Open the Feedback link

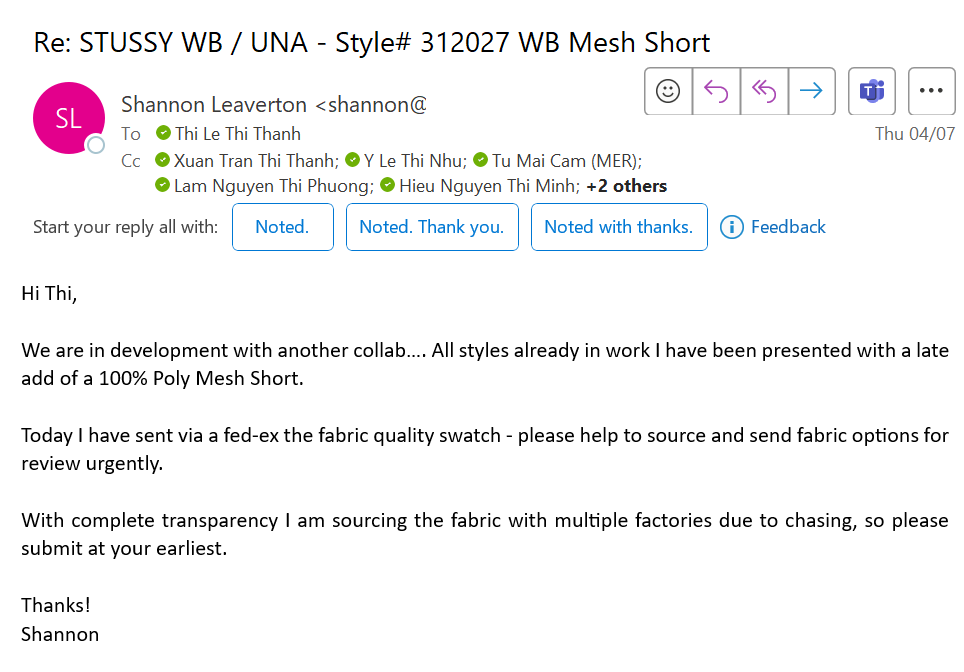coord(788,227)
